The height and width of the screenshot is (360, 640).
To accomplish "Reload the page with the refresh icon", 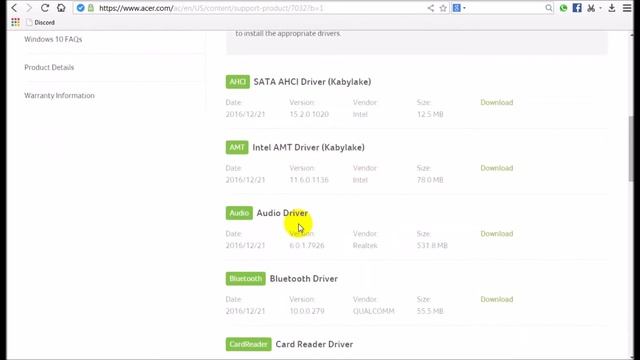I will click(x=45, y=8).
